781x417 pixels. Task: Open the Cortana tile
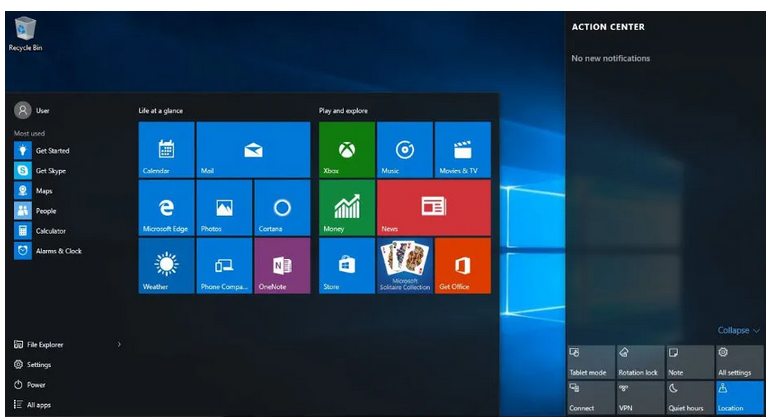coord(282,207)
